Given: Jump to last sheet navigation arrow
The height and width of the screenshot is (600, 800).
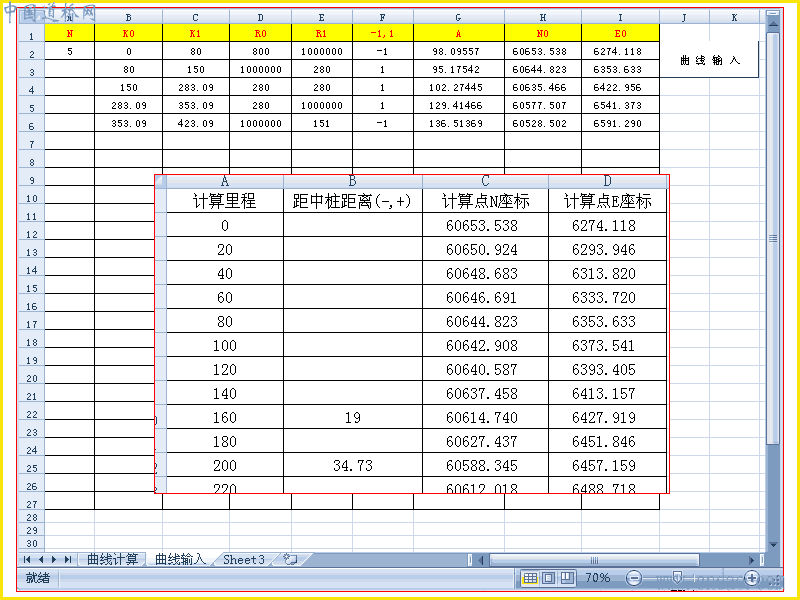Looking at the screenshot, I should point(68,560).
